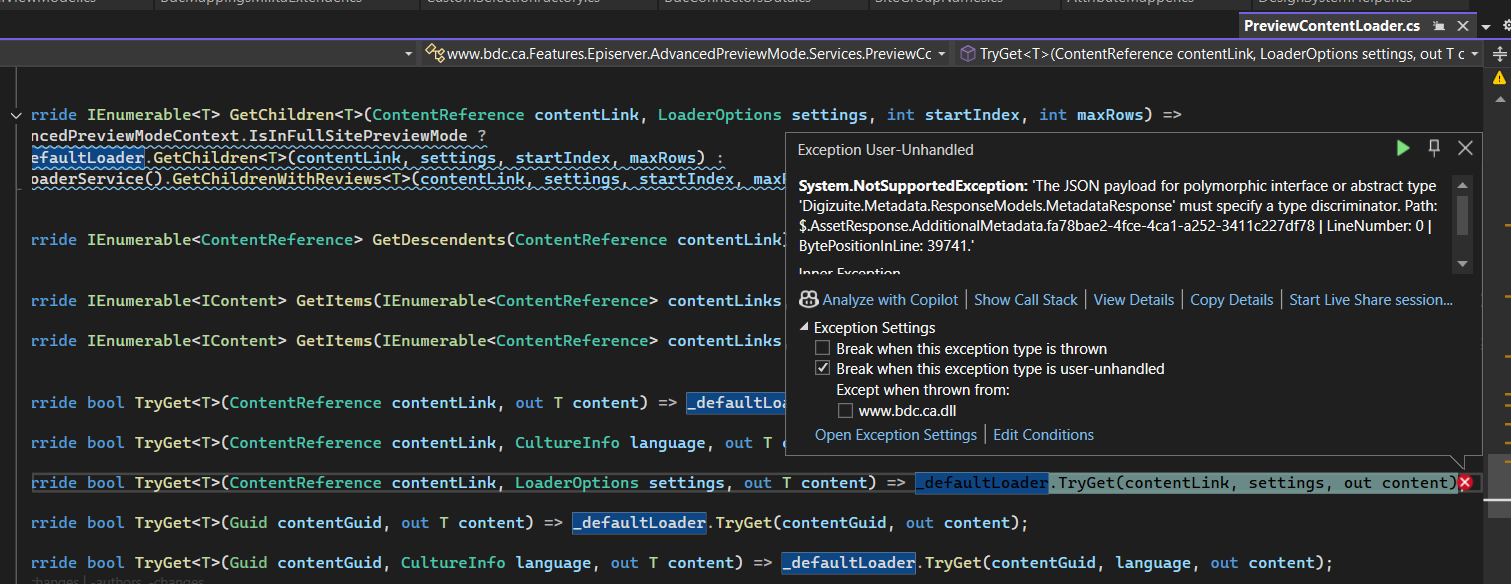This screenshot has width=1511, height=584.
Task: Open Exception Settings via link
Action: (895, 435)
